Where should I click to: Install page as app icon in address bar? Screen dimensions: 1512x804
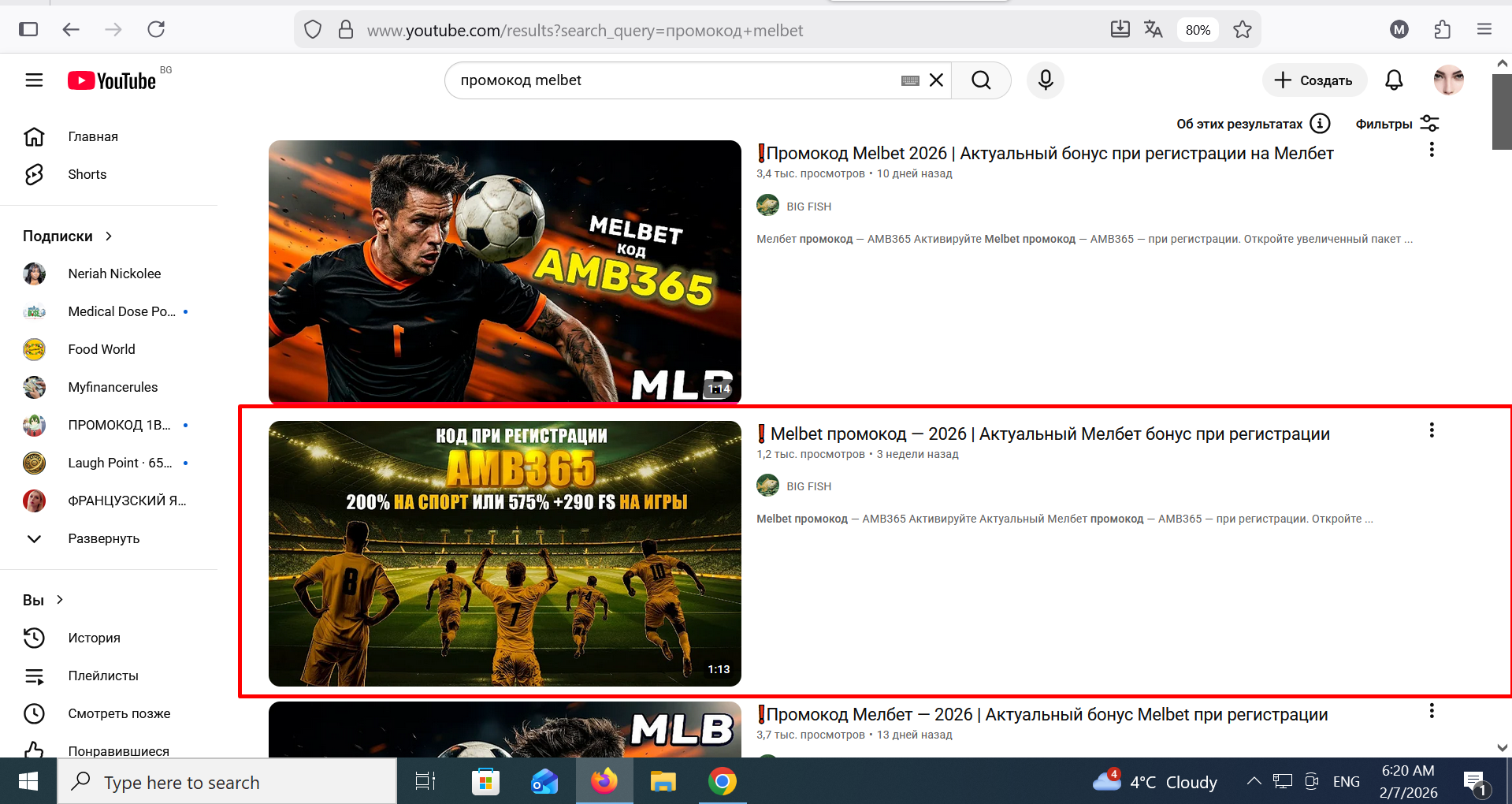(1120, 29)
